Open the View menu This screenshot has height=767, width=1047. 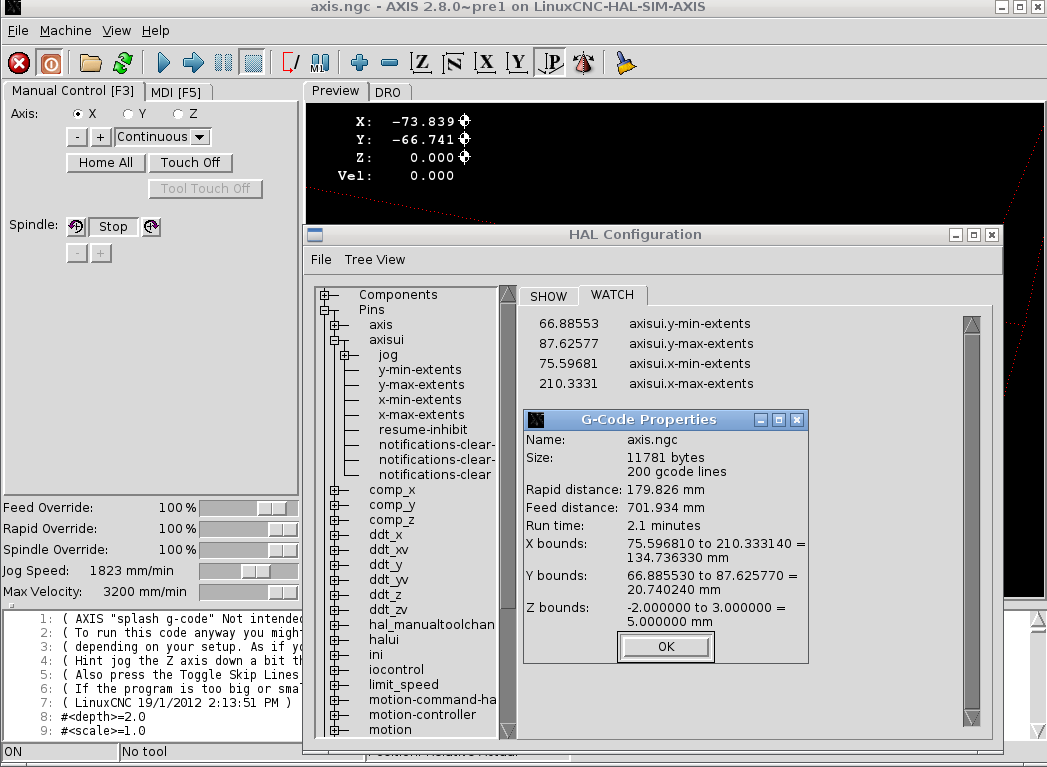tap(116, 31)
